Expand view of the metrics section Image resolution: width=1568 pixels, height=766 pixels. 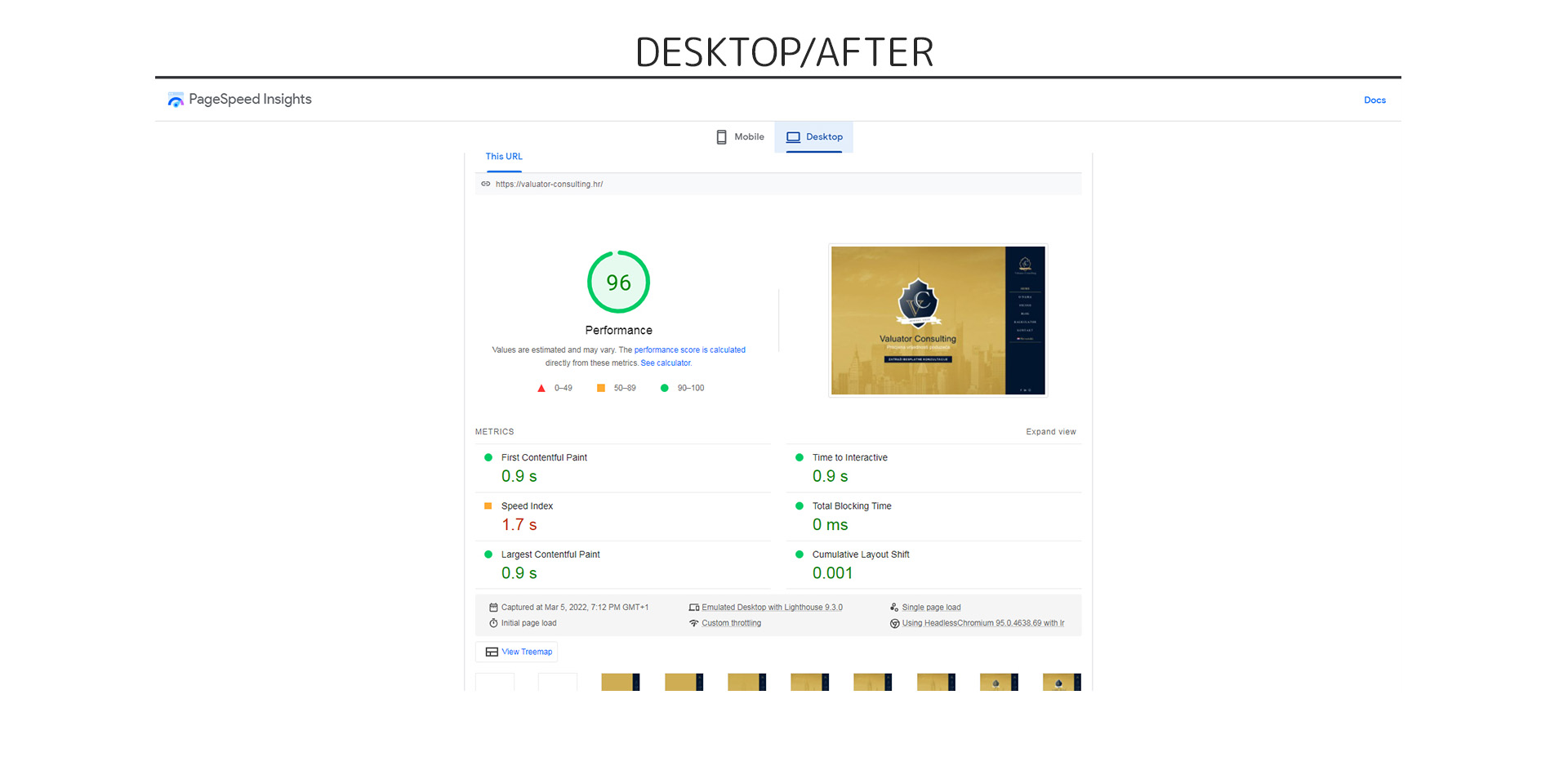tap(1050, 432)
